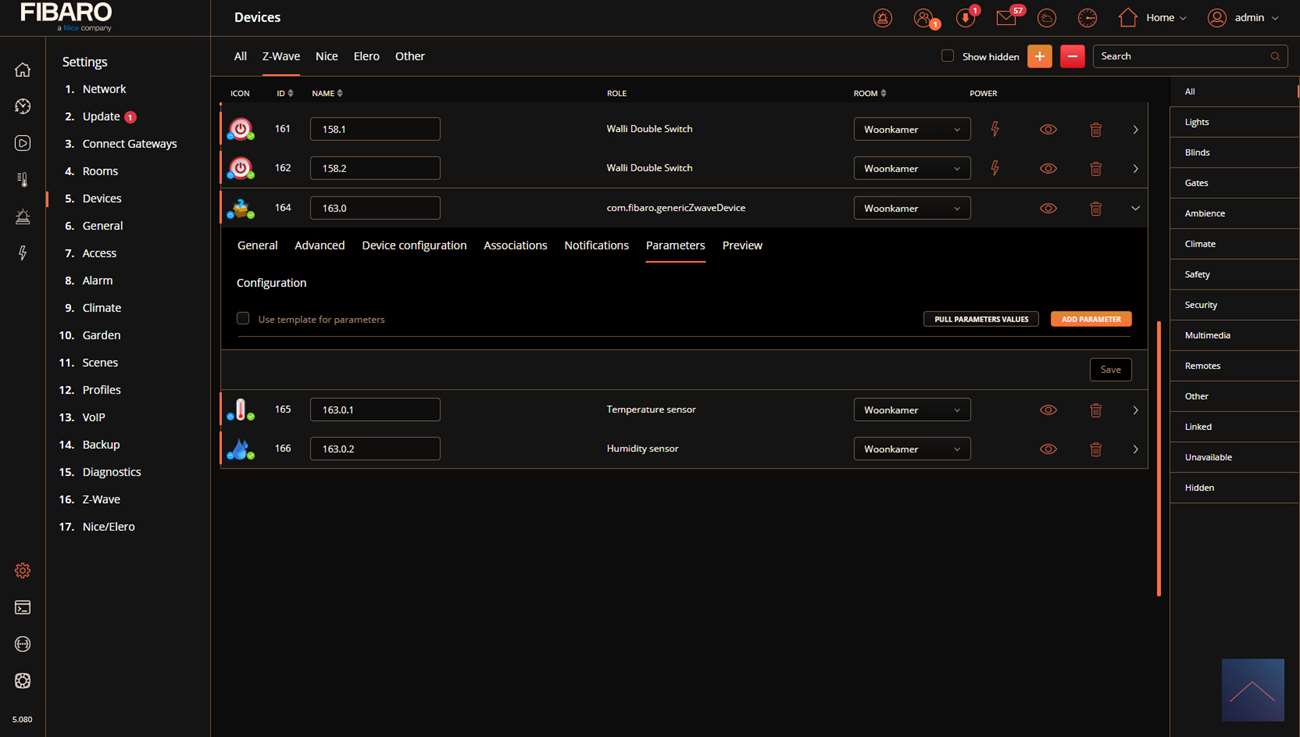Image resolution: width=1300 pixels, height=737 pixels.
Task: Select the Nice devices tab
Action: point(326,56)
